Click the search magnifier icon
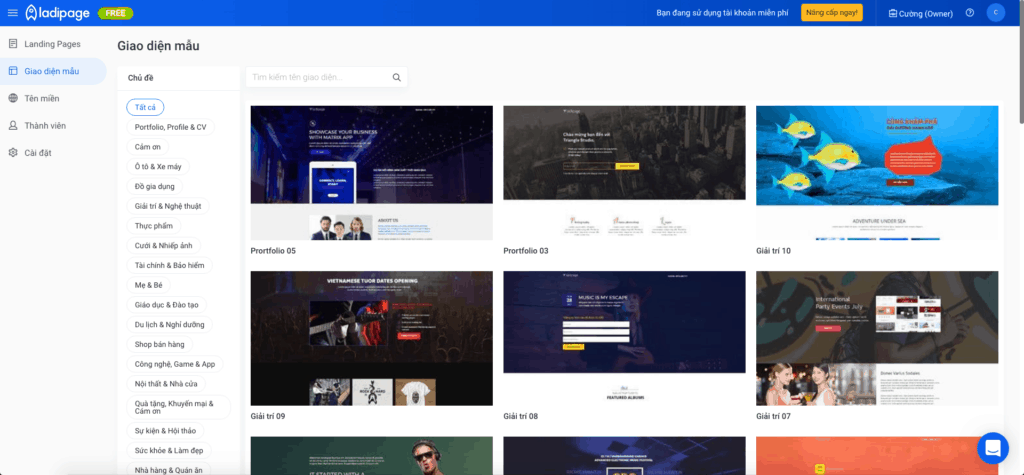1024x475 pixels. (x=396, y=77)
